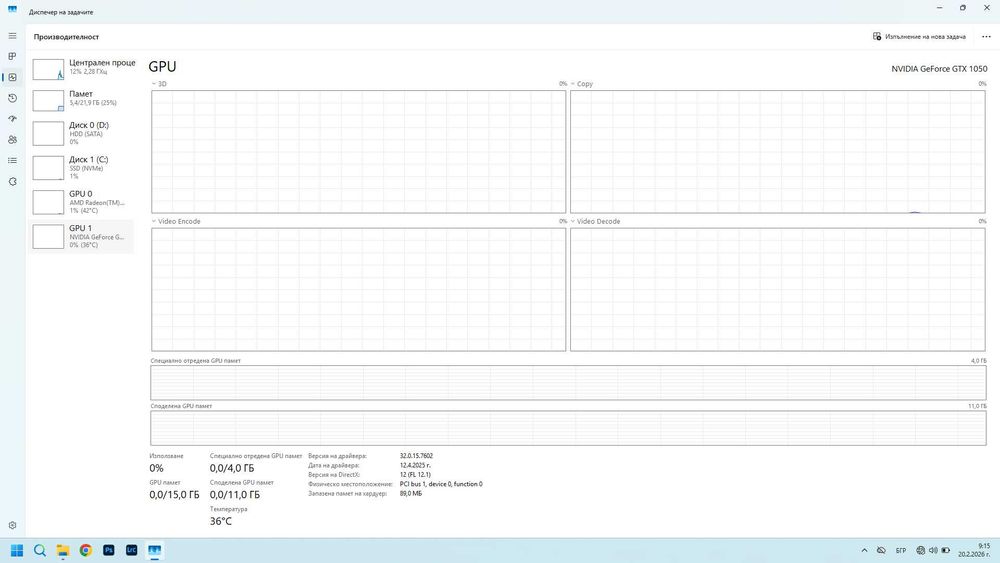Click the Video Encode usage graph
1000x563 pixels.
[x=358, y=289]
